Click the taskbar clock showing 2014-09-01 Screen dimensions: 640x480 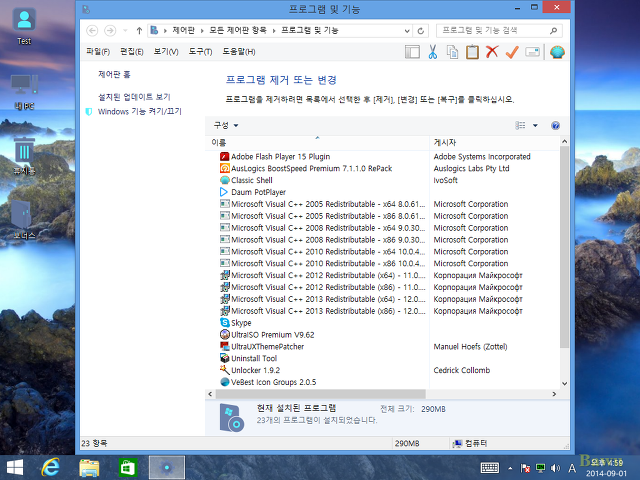(x=606, y=468)
